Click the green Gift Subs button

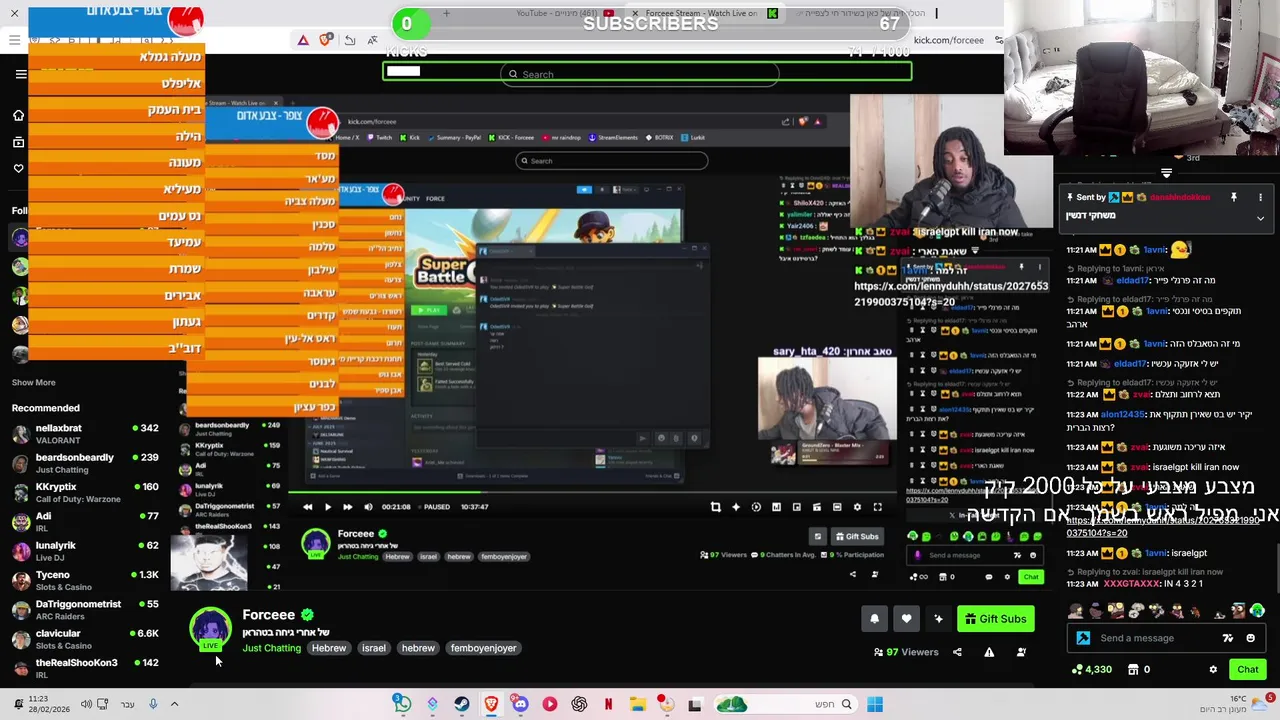(994, 619)
